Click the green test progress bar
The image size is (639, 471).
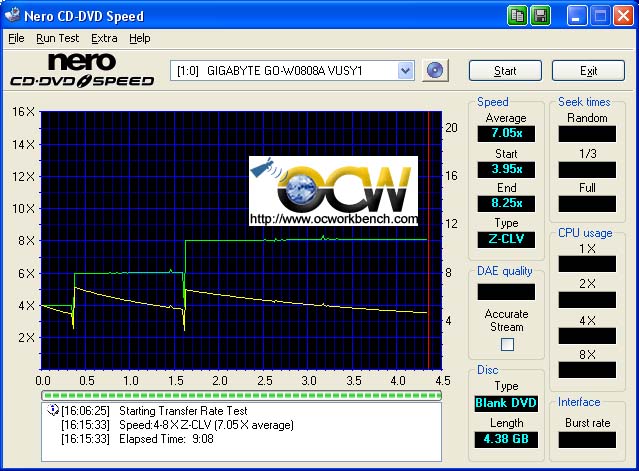pos(241,395)
